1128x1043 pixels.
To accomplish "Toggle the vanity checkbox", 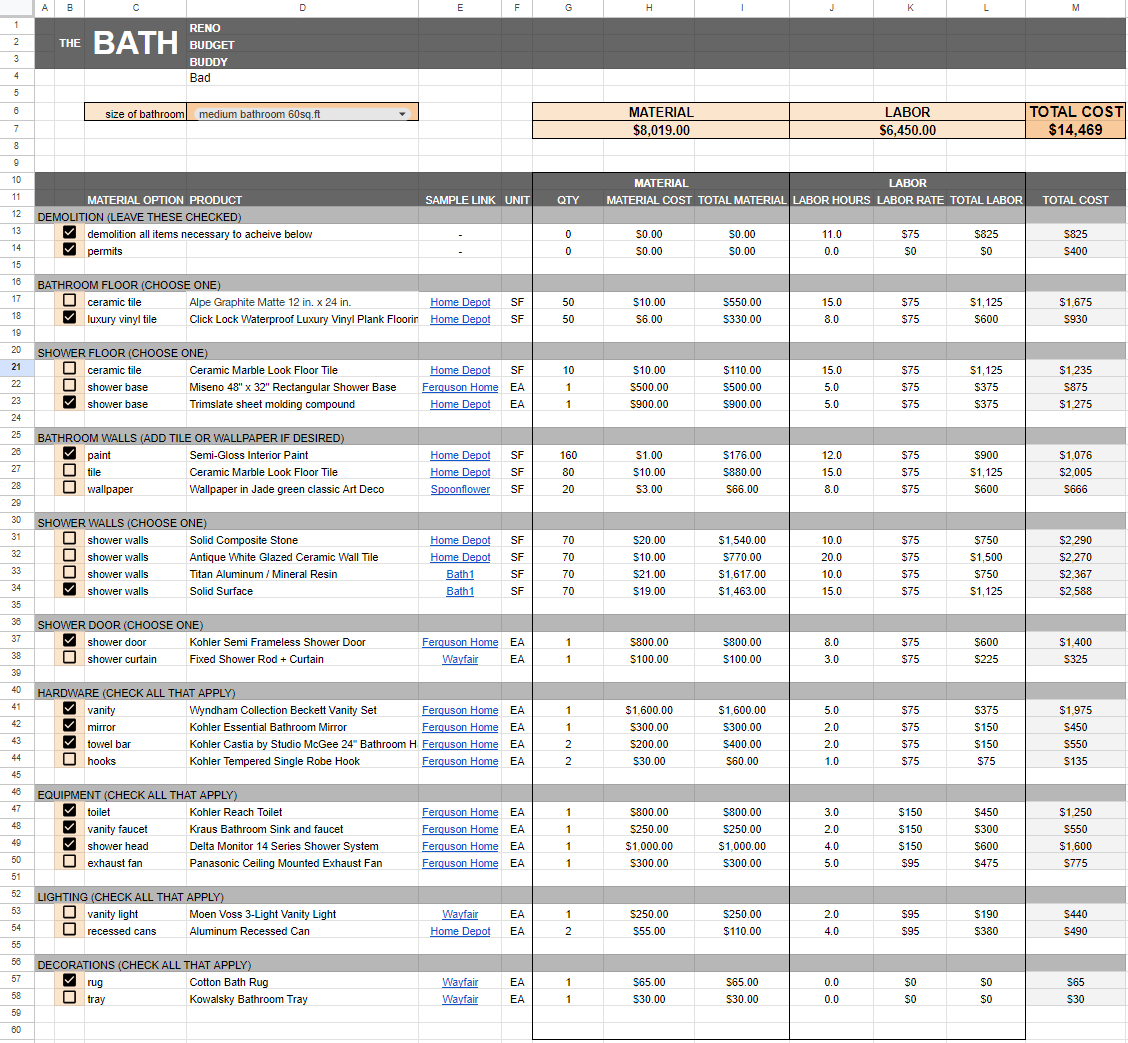I will point(70,709).
